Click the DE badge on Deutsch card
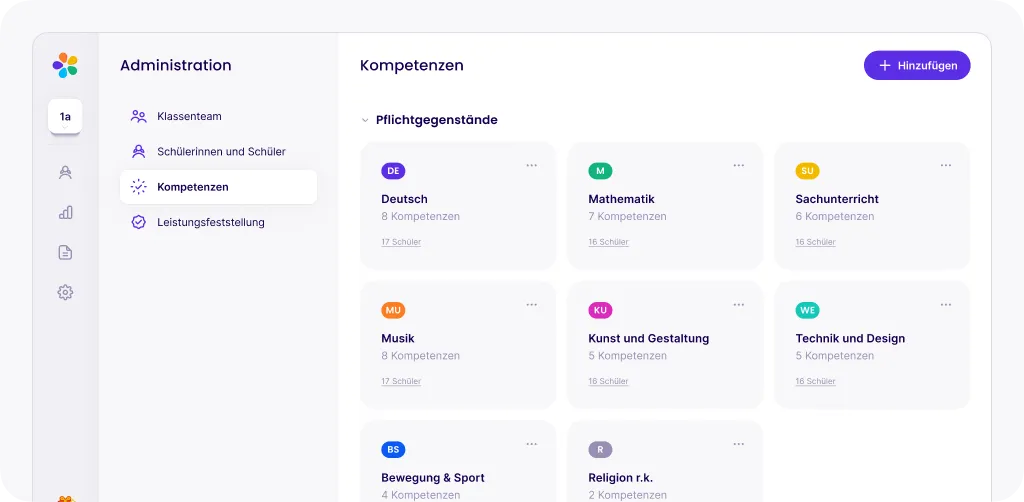Viewport: 1024px width, 502px height. tap(393, 171)
